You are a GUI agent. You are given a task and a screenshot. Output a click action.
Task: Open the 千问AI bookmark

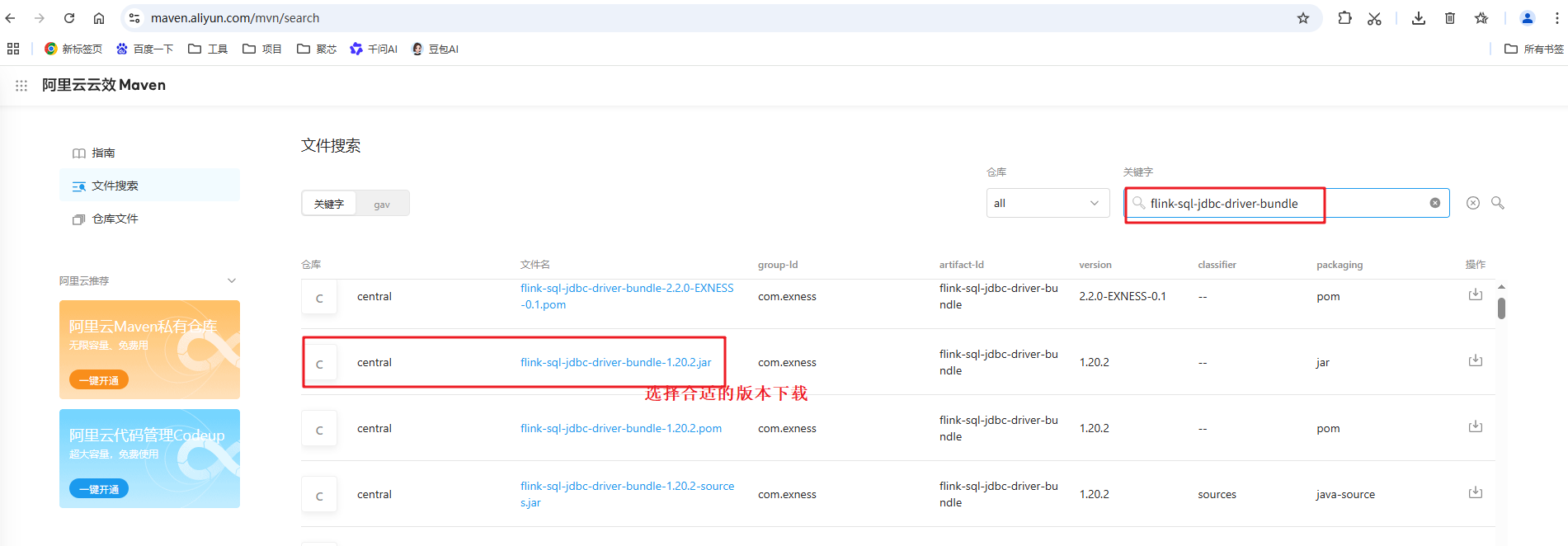click(374, 49)
